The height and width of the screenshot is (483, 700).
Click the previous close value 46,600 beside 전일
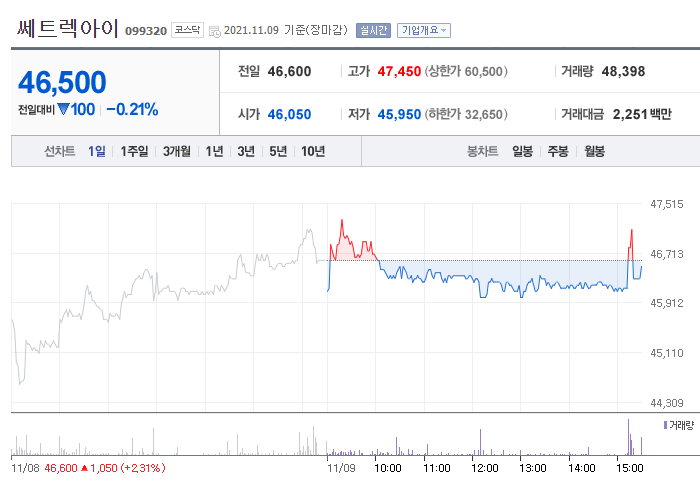click(x=289, y=71)
